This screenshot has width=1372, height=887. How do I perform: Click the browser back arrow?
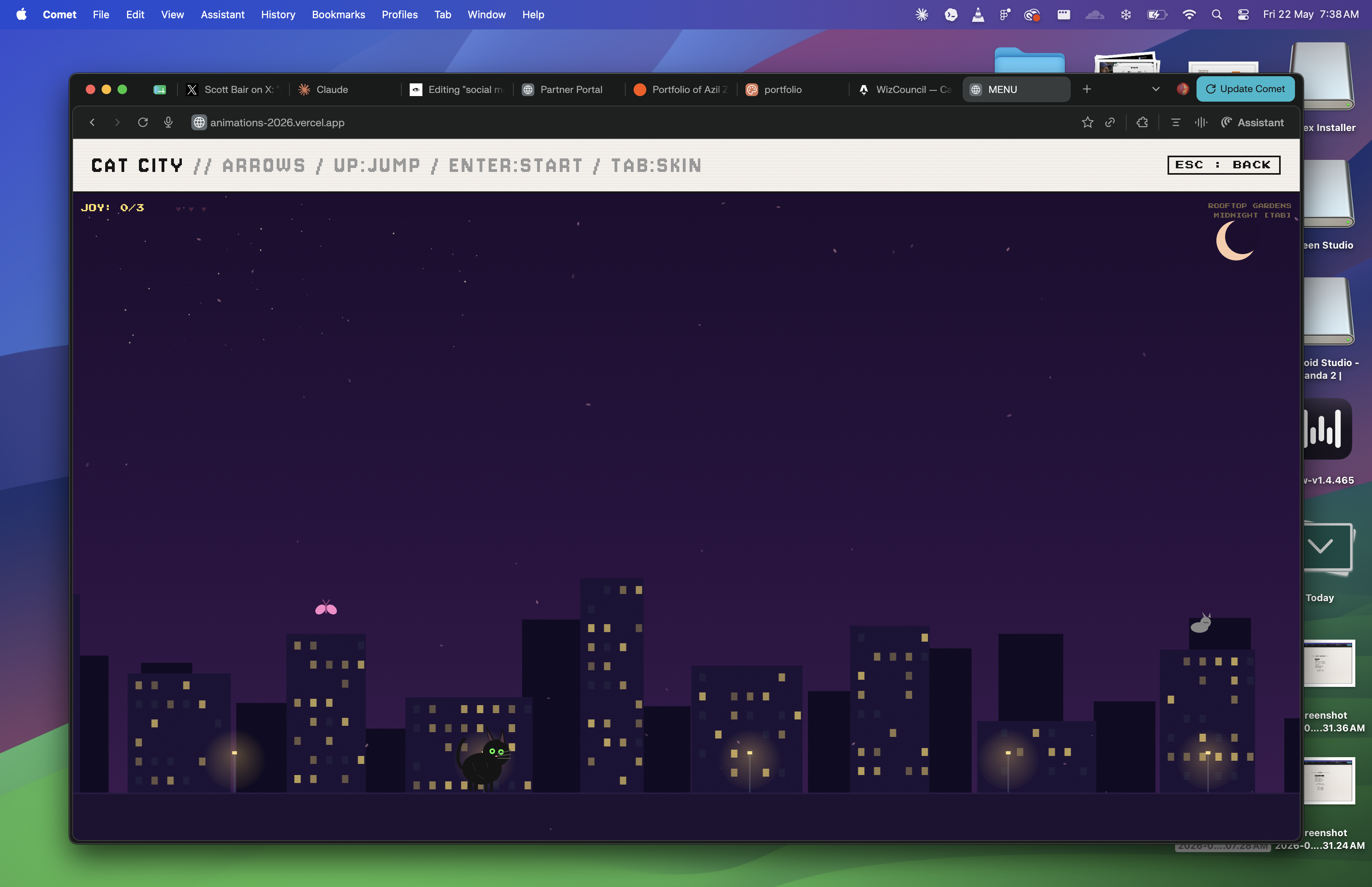point(92,122)
